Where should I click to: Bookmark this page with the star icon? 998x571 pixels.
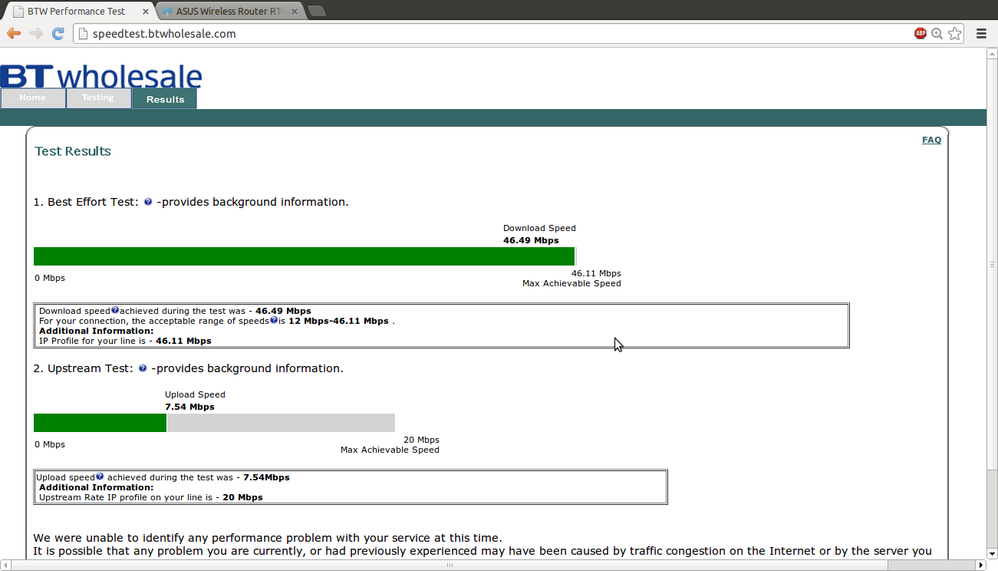coord(955,34)
